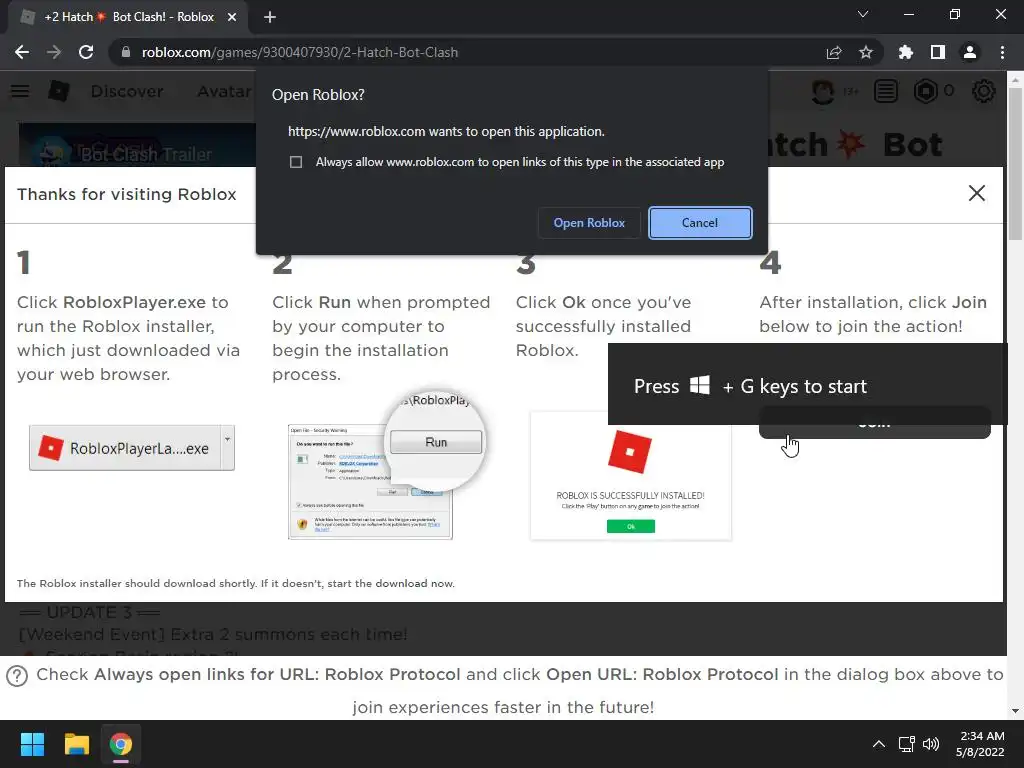
Task: Open File Explorer from the taskbar
Action: [76, 744]
